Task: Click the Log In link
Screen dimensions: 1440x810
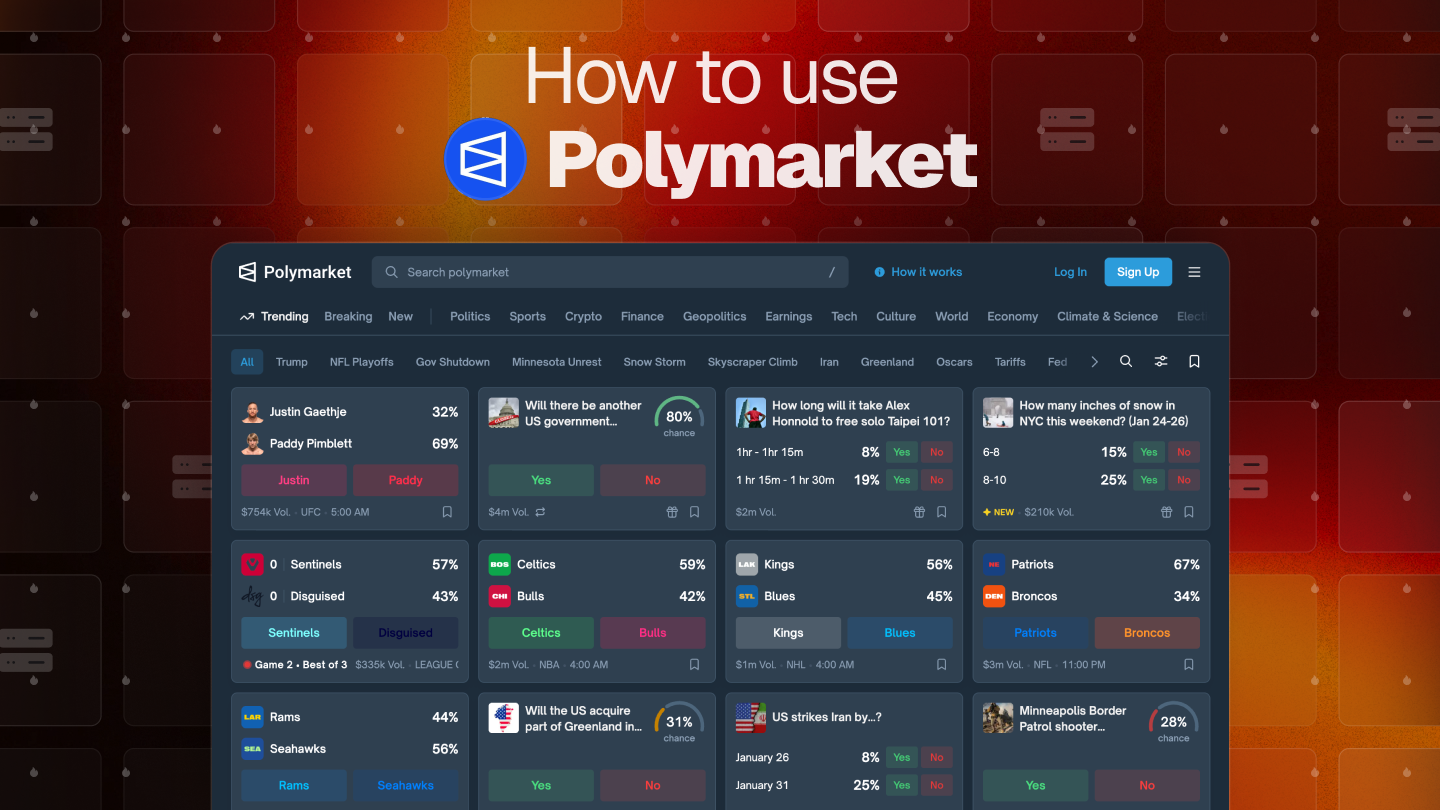Action: (x=1070, y=271)
